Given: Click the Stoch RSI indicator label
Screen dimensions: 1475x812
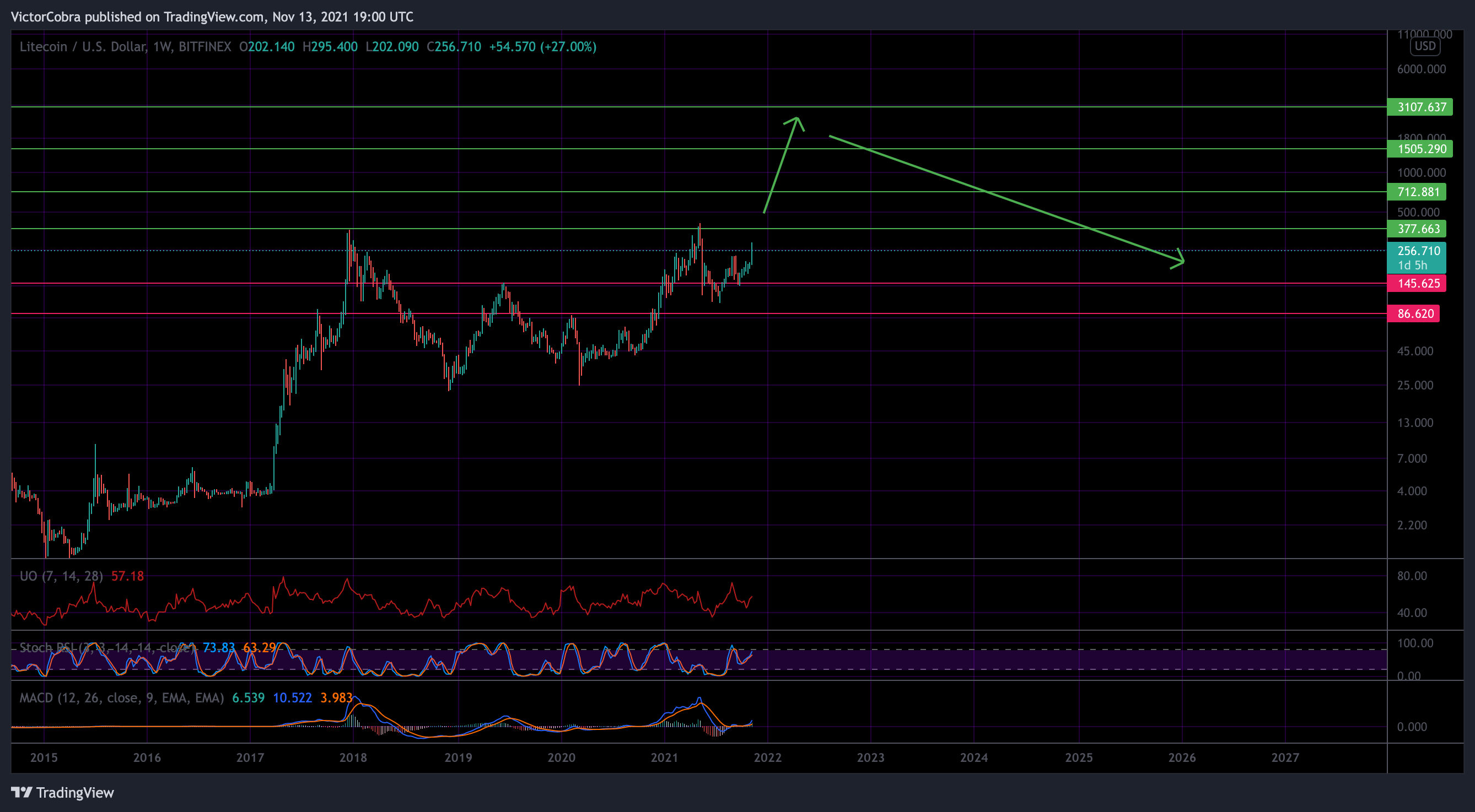Looking at the screenshot, I should (x=107, y=648).
